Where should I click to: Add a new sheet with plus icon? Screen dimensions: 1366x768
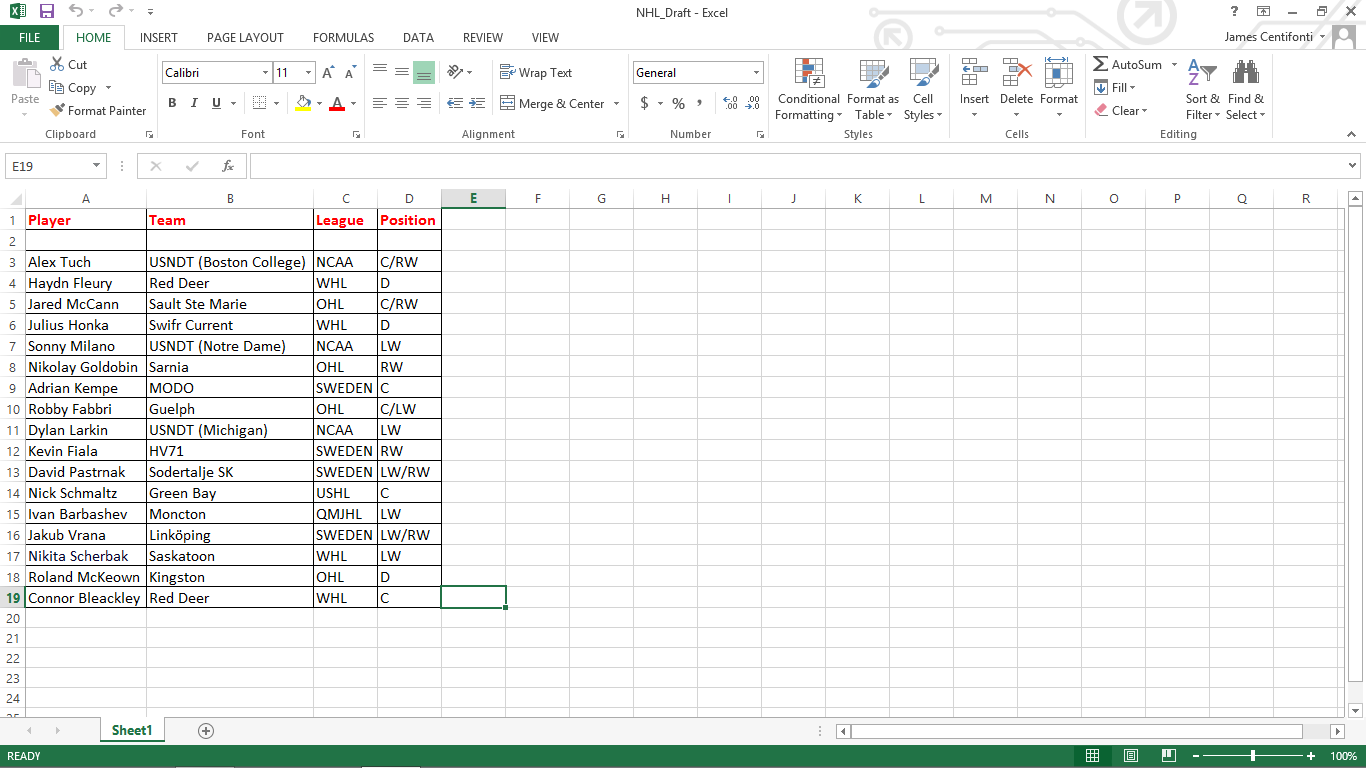tap(206, 731)
